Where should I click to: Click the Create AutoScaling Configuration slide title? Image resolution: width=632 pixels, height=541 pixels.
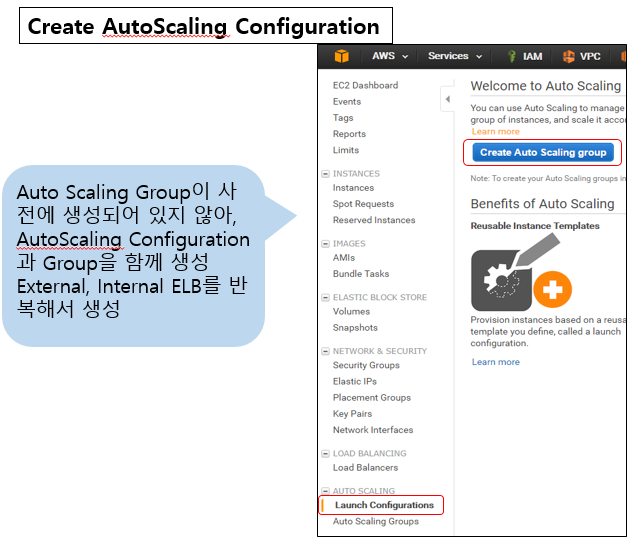(x=204, y=27)
